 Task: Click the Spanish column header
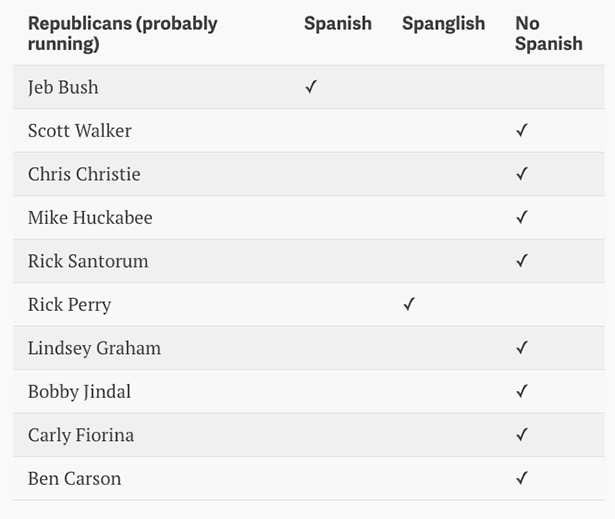pyautogui.click(x=337, y=24)
